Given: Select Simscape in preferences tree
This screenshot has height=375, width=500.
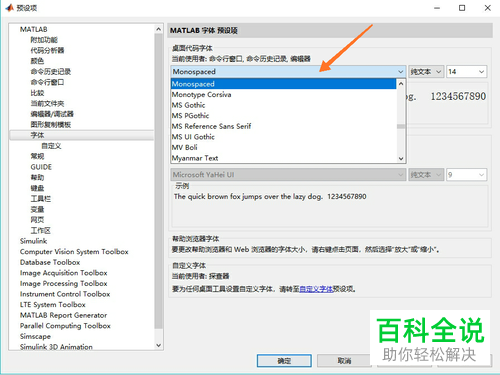Looking at the screenshot, I should tap(35, 336).
